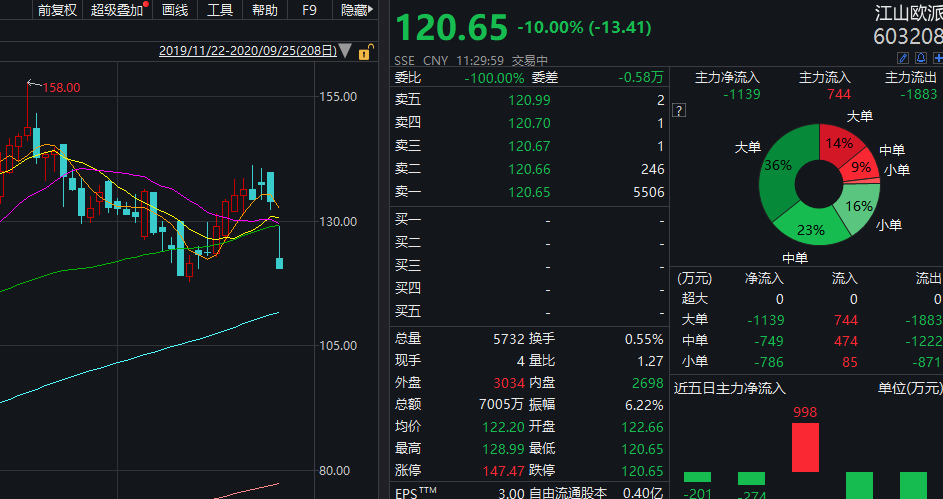Click the bell price alert icon
The width and height of the screenshot is (943, 499).
pyautogui.click(x=921, y=58)
